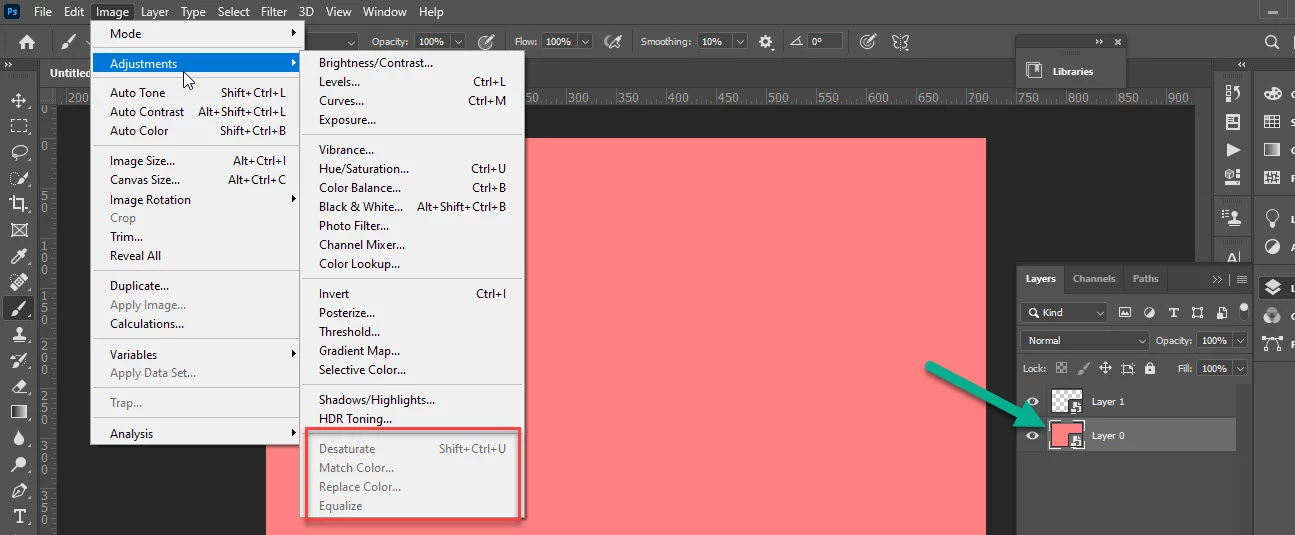The width and height of the screenshot is (1295, 535).
Task: Choose Brightness/Contrast adjustment
Action: pyautogui.click(x=412, y=63)
